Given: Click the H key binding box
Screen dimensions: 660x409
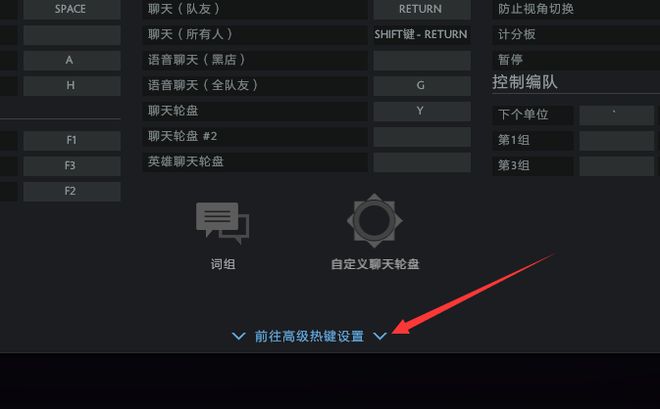Looking at the screenshot, I should (72, 85).
